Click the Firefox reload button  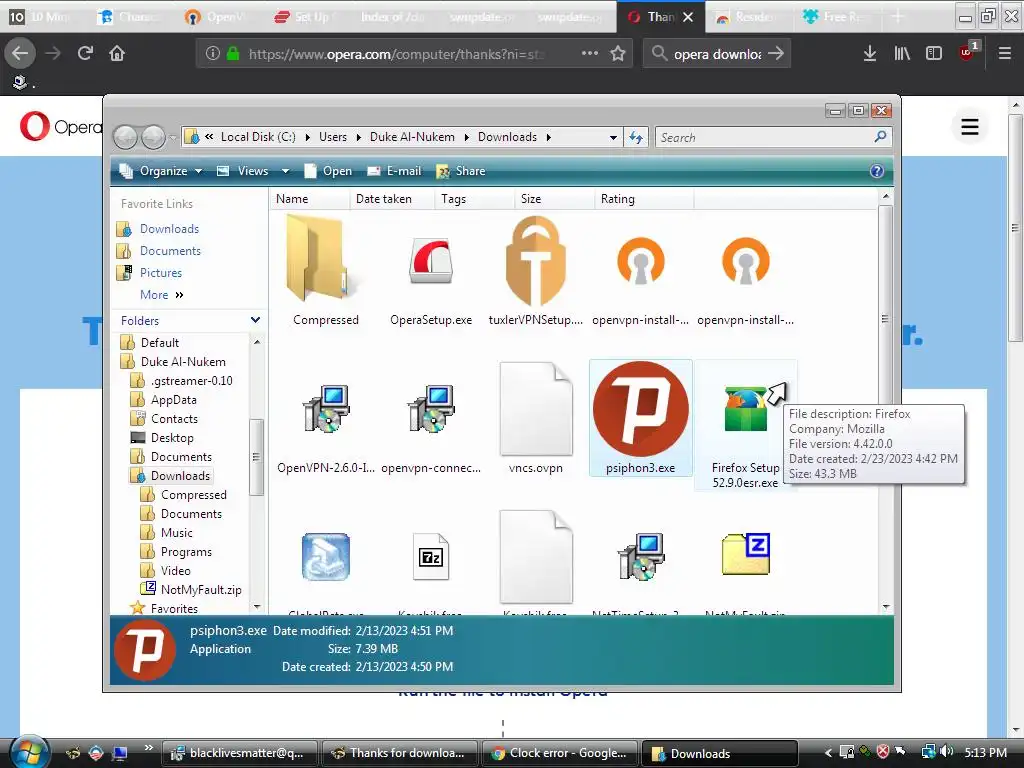tap(85, 54)
